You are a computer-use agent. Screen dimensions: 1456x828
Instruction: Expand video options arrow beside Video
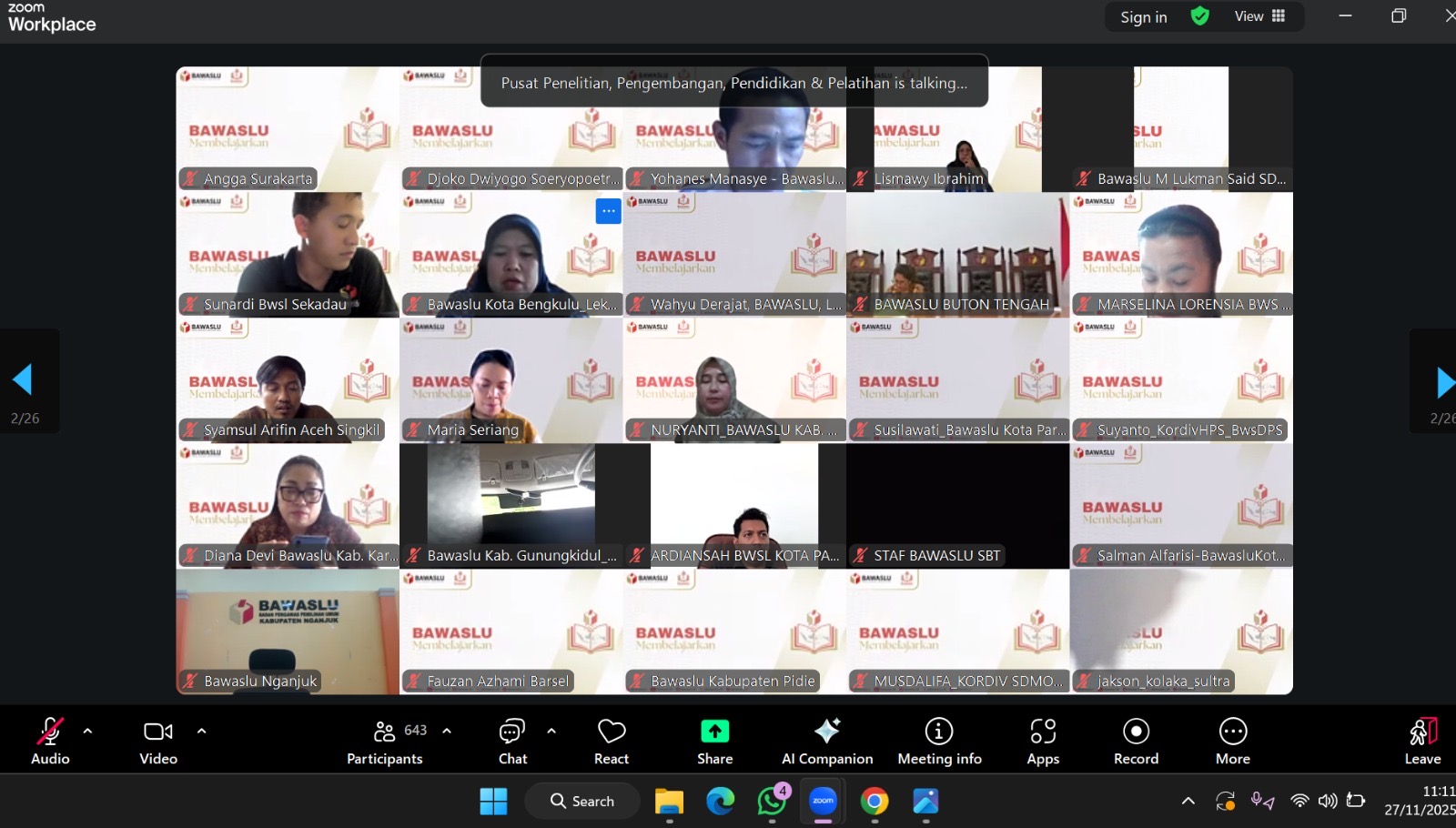[x=201, y=731]
